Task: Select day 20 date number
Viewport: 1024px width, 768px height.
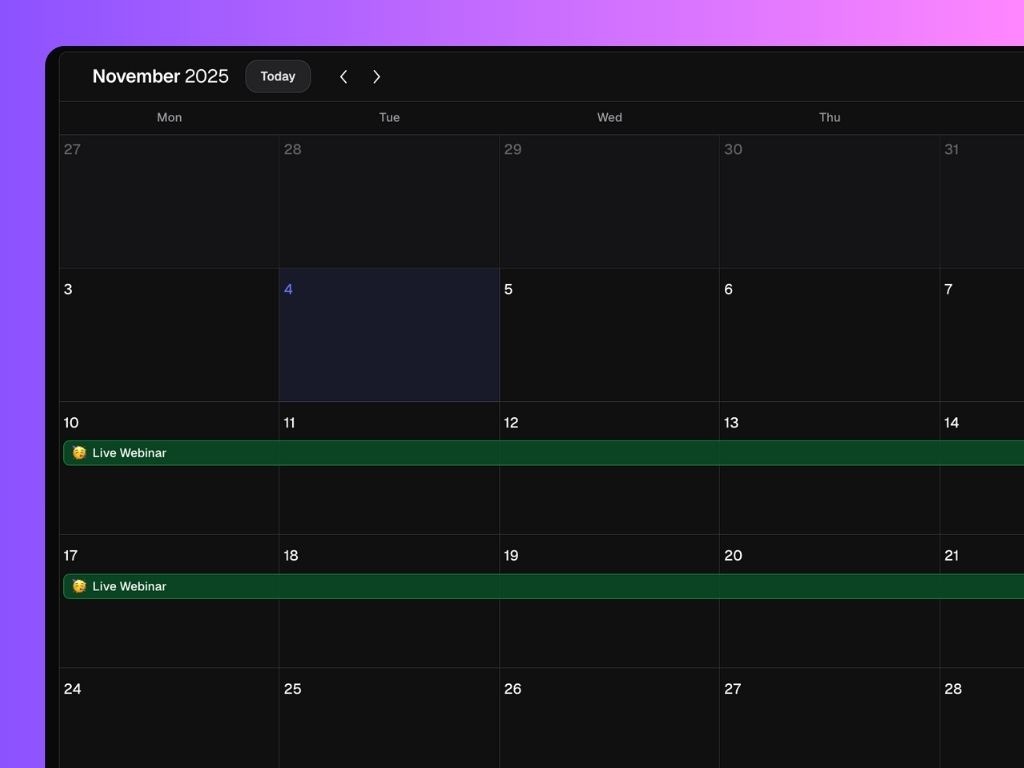Action: point(733,555)
